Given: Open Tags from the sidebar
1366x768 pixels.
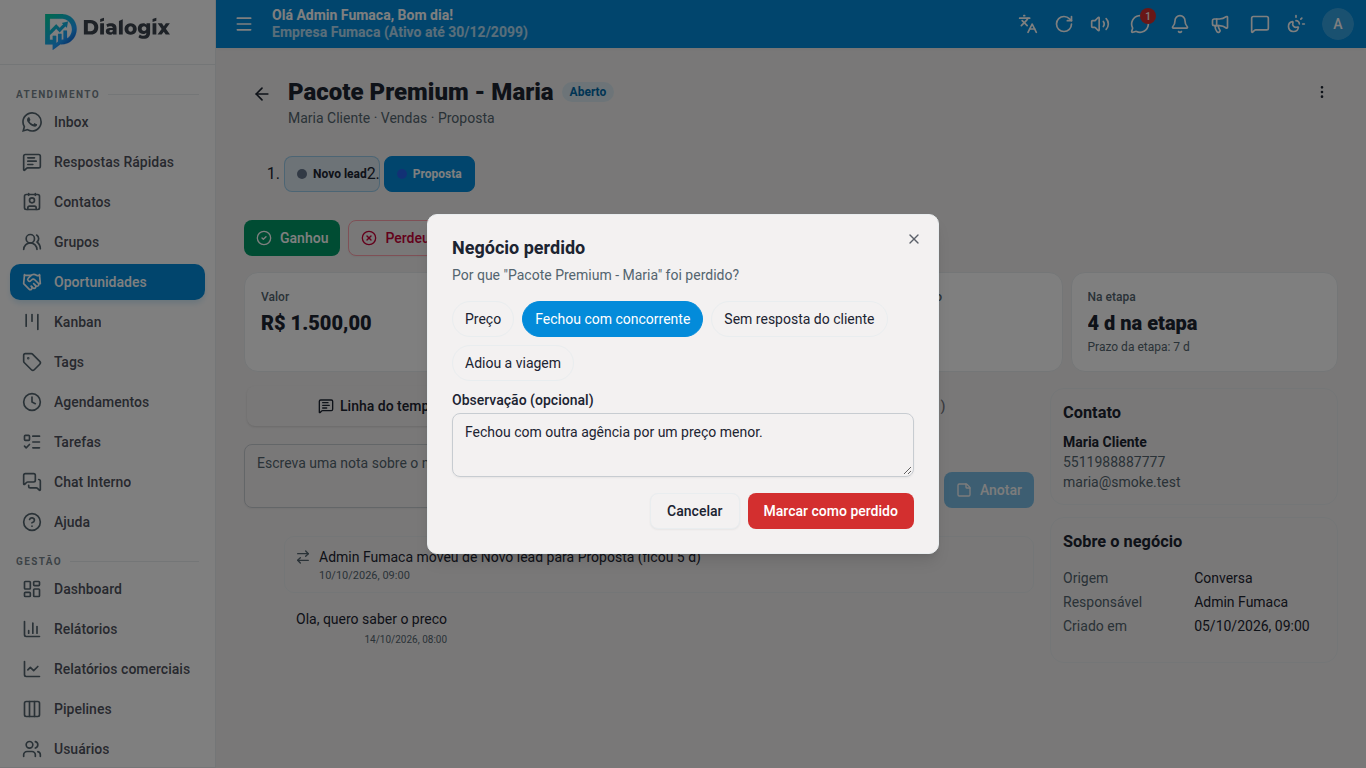Looking at the screenshot, I should tap(108, 362).
